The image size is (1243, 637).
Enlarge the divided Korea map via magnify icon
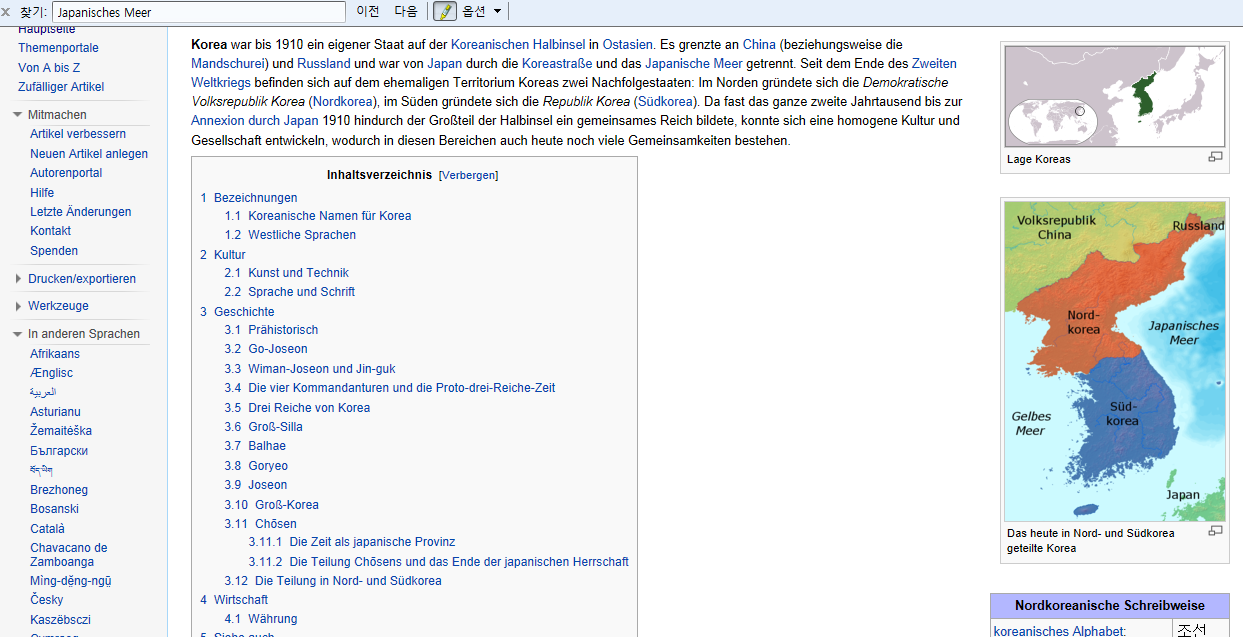pos(1215,531)
